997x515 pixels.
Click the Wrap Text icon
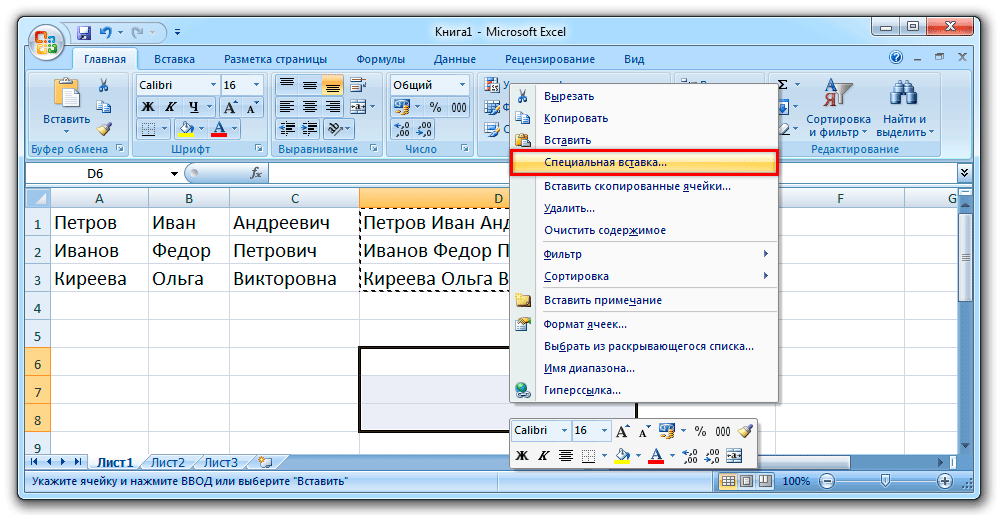tap(359, 85)
